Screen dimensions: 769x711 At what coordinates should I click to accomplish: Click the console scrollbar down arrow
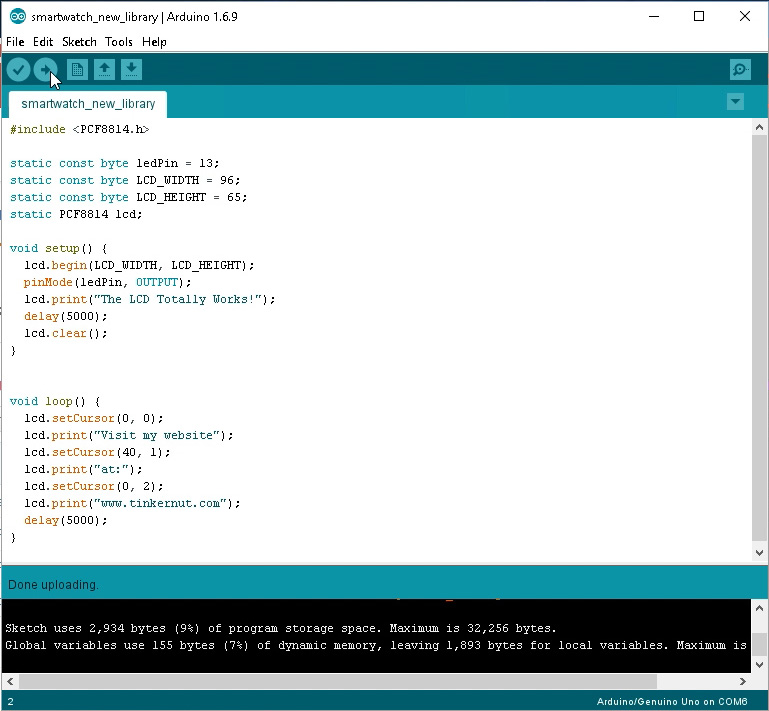(759, 665)
